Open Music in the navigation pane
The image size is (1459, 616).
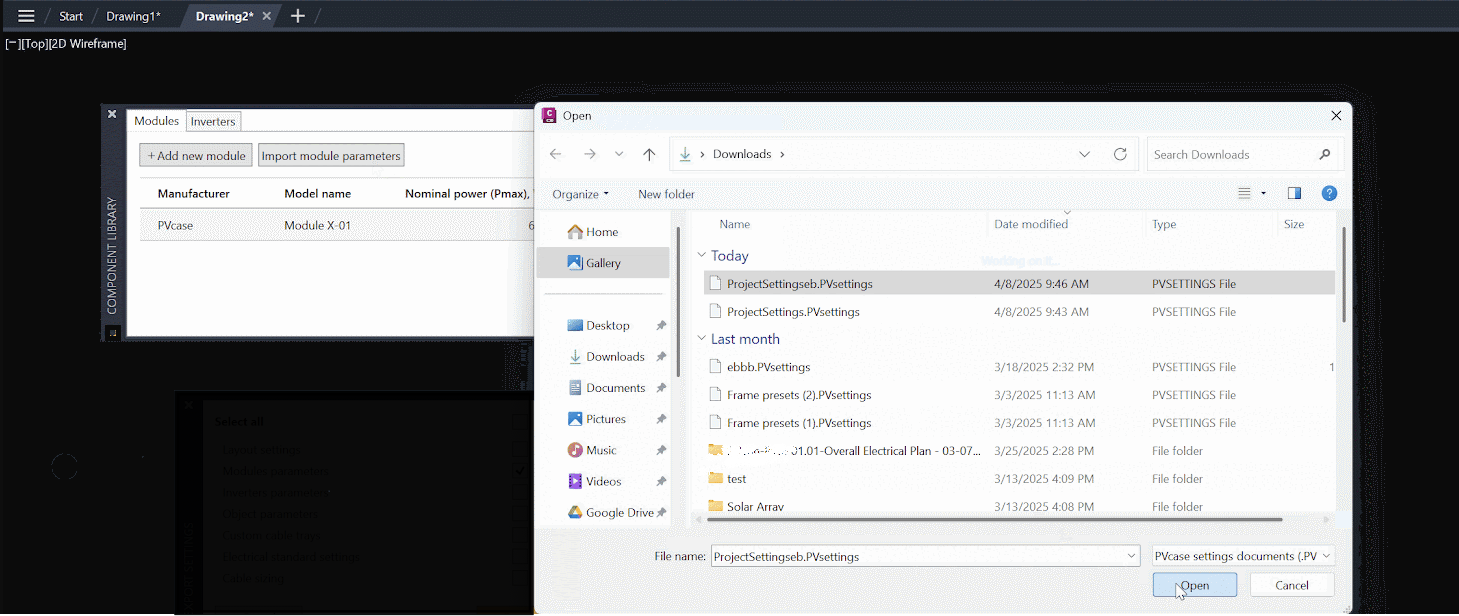coord(601,450)
